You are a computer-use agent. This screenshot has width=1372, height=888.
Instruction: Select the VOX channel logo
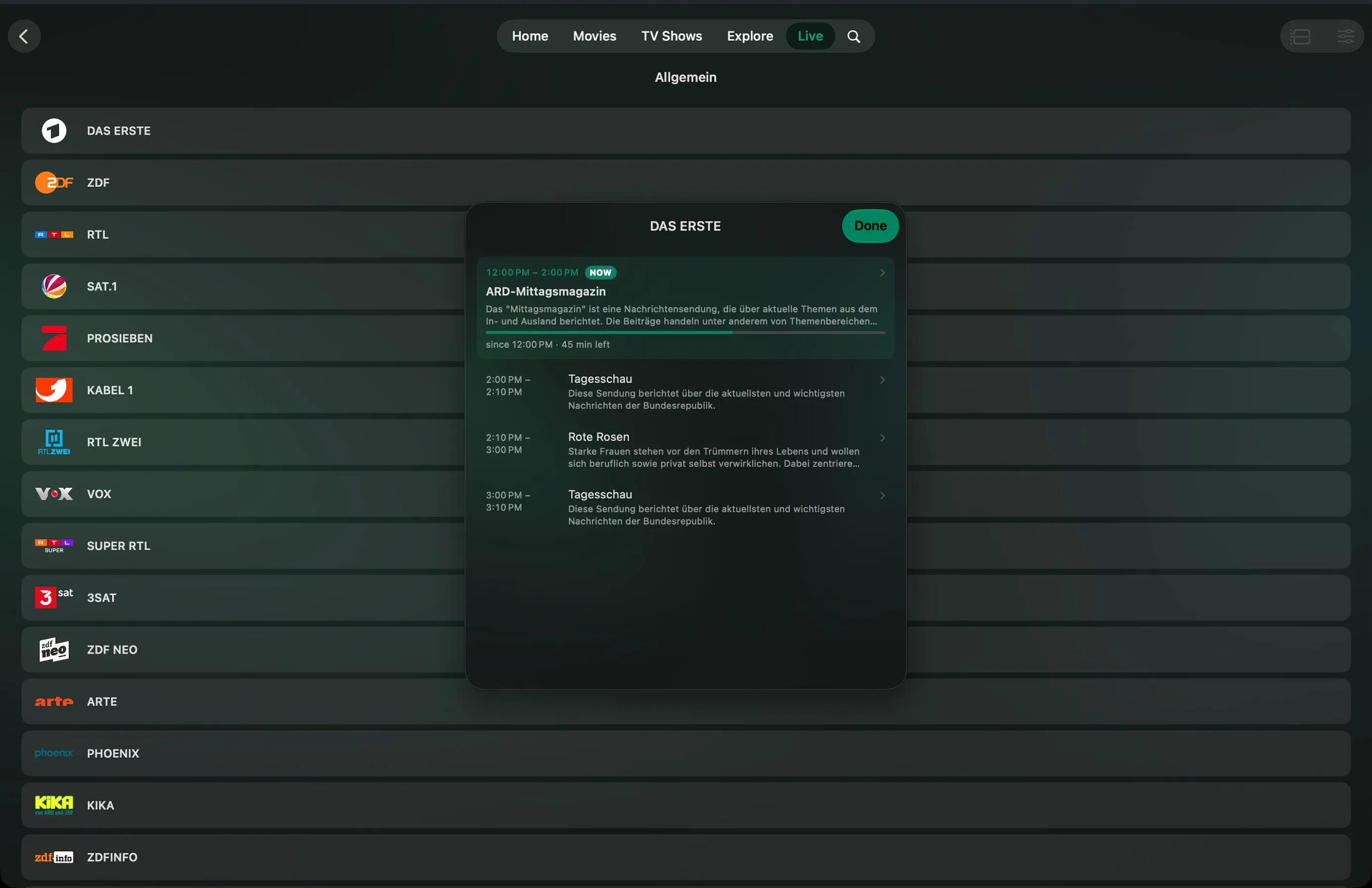click(54, 494)
